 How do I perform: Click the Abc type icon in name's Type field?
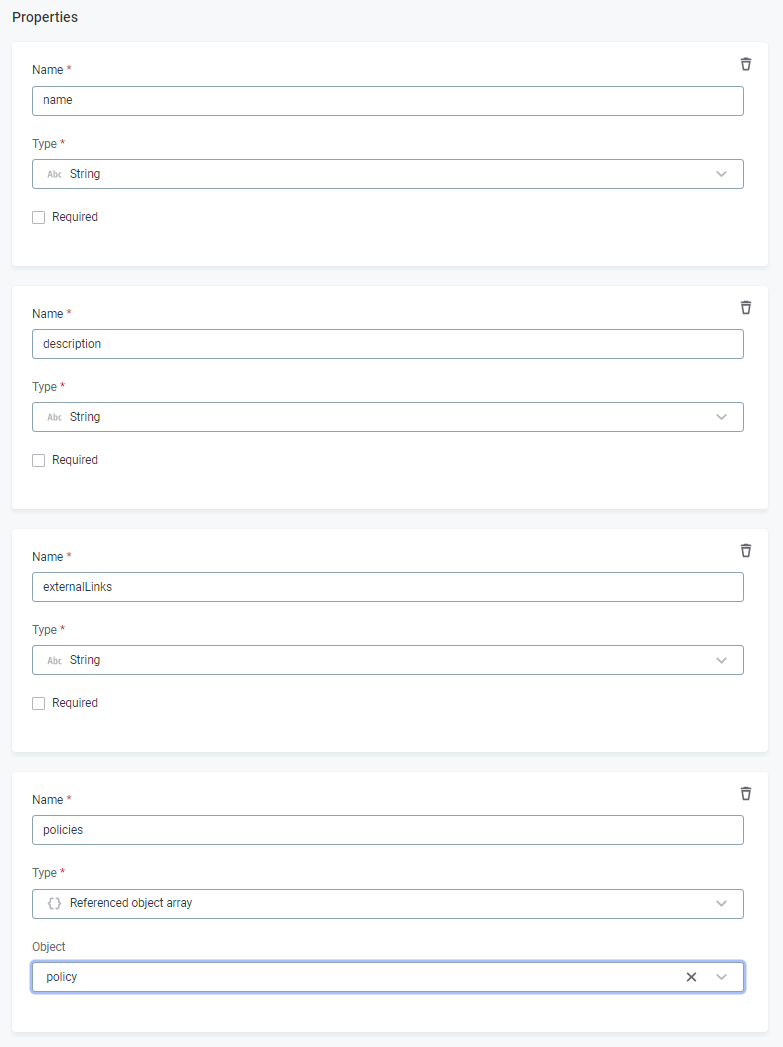pos(54,174)
